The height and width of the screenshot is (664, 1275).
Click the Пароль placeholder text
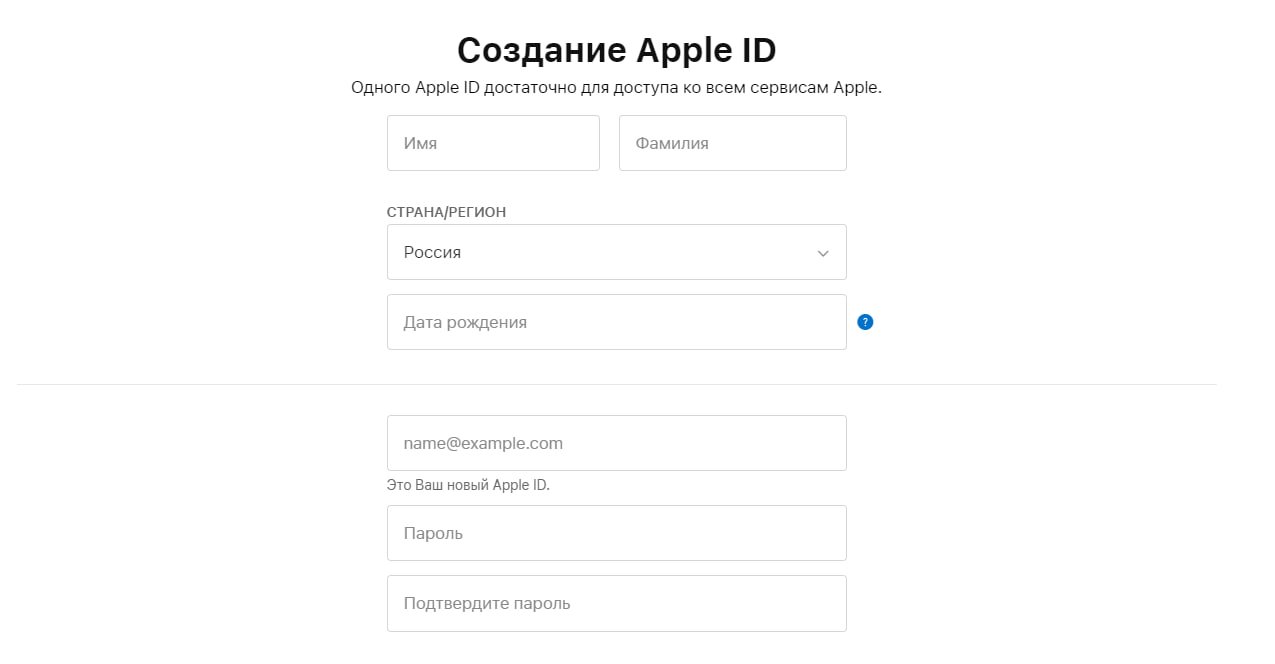433,534
